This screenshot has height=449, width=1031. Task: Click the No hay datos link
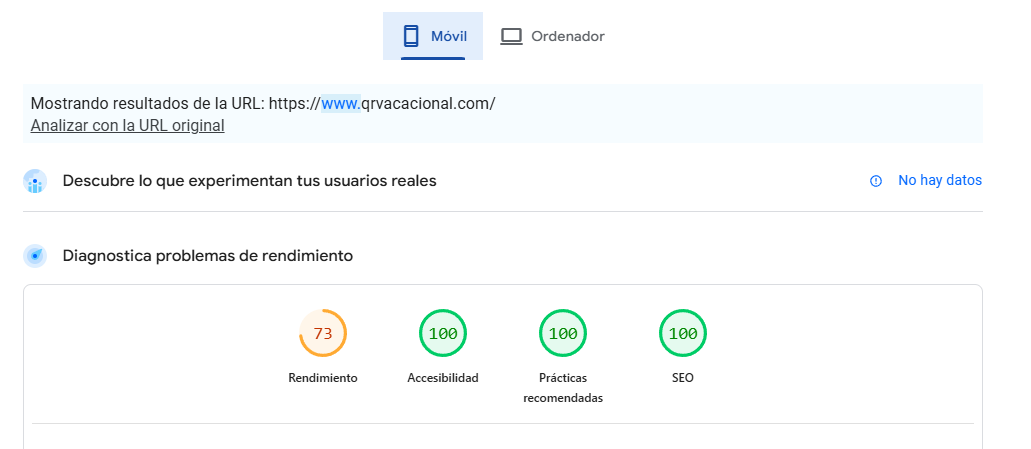pos(940,180)
